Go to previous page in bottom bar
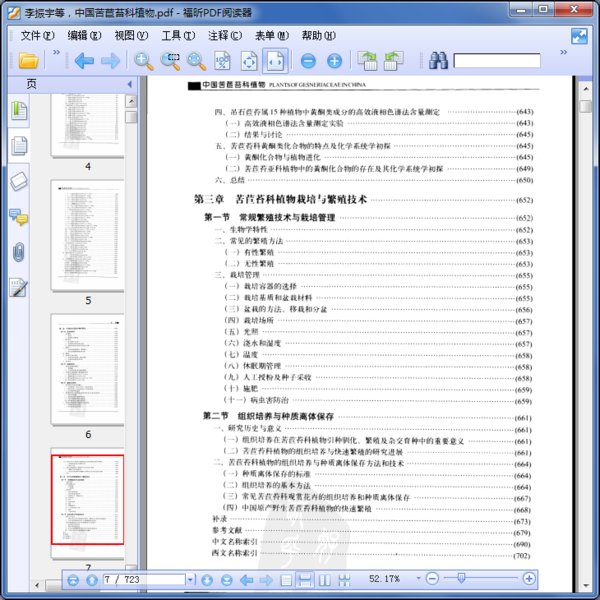This screenshot has width=600, height=600. tap(92, 580)
